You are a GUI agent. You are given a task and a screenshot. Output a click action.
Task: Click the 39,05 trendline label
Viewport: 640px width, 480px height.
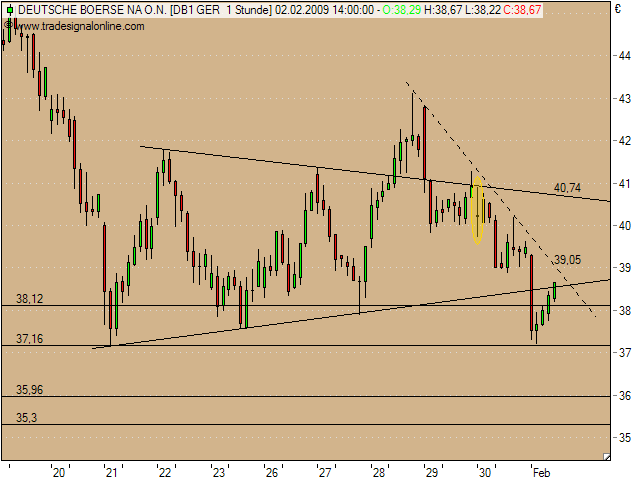coord(567,260)
